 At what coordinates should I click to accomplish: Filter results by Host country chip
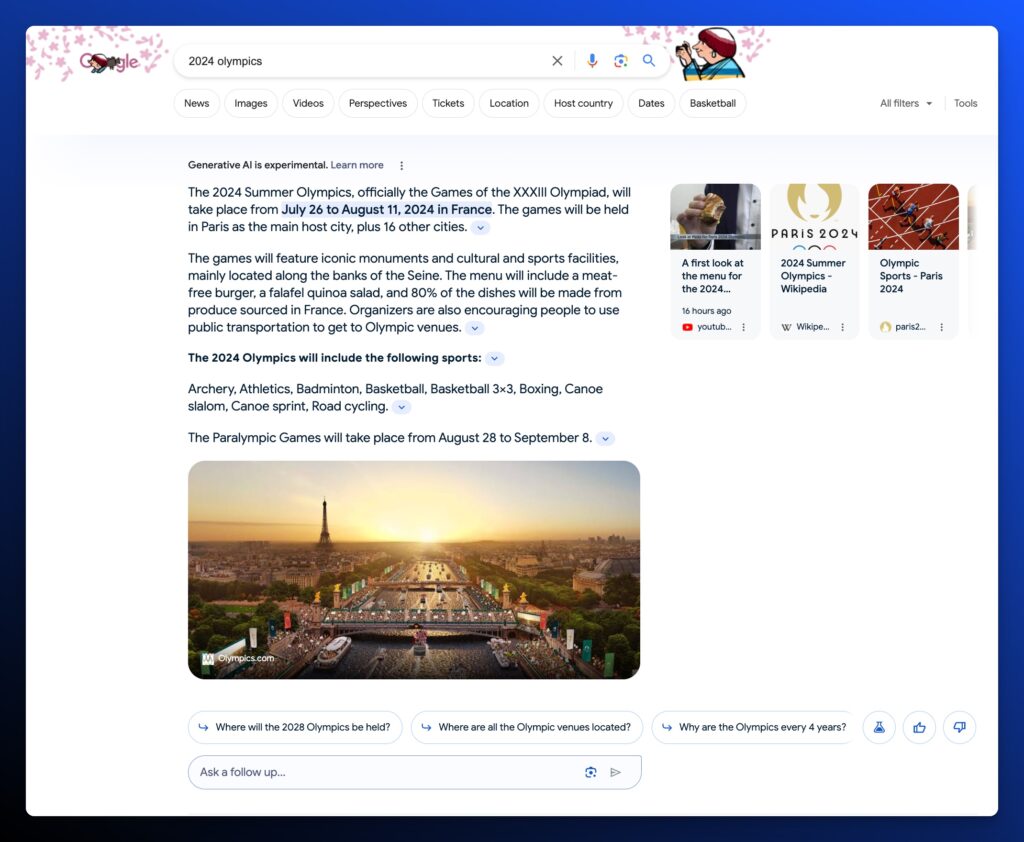583,103
